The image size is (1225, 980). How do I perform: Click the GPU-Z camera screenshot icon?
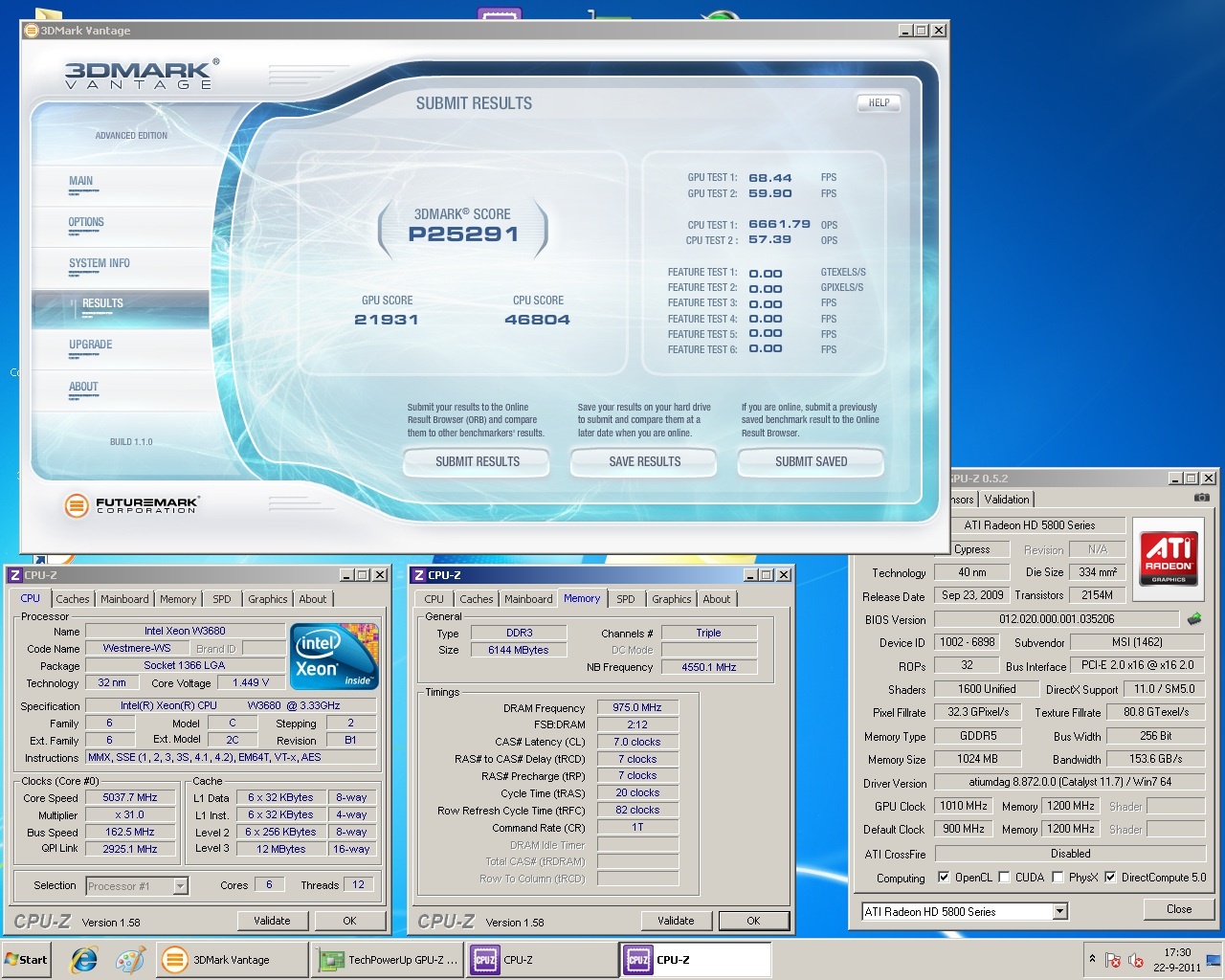[x=1201, y=498]
